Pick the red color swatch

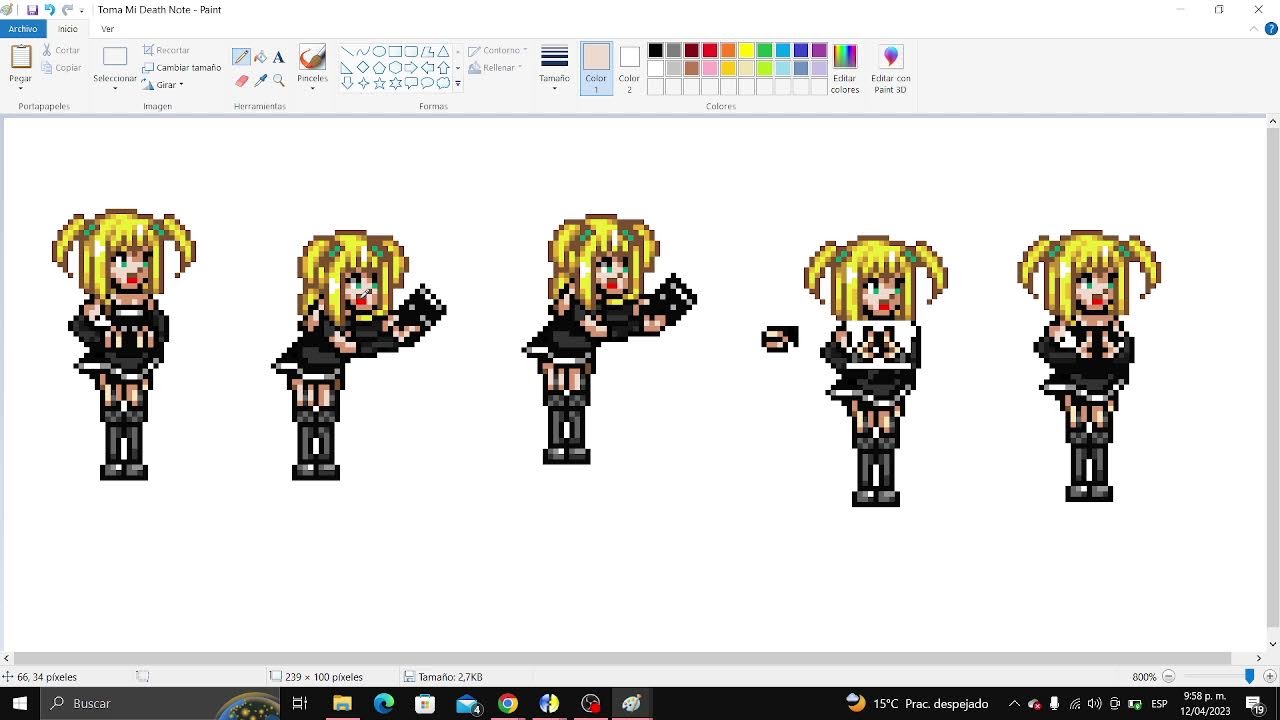tap(710, 51)
